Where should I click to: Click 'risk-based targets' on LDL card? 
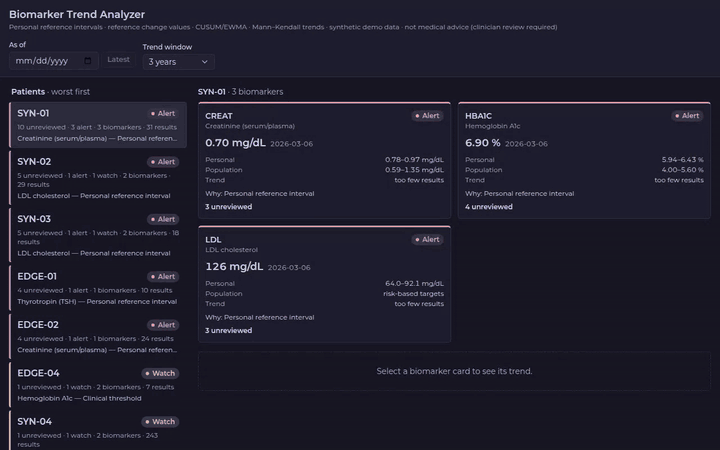pyautogui.click(x=414, y=293)
